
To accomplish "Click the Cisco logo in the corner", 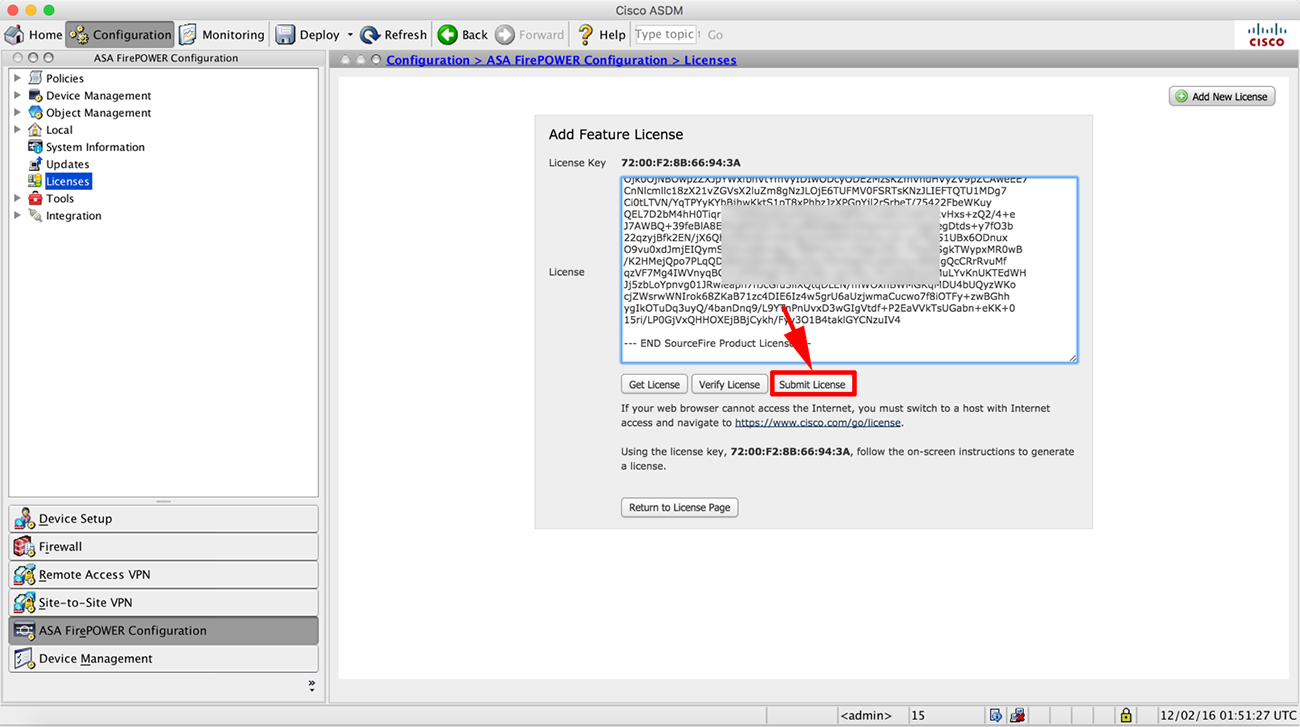I will pos(1267,35).
